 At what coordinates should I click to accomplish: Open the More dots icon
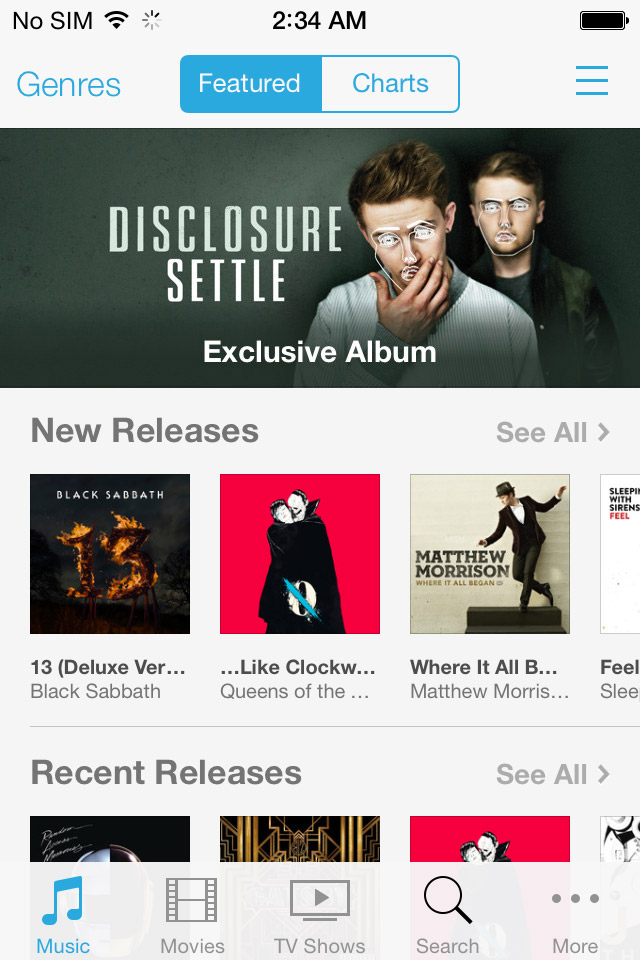point(575,898)
